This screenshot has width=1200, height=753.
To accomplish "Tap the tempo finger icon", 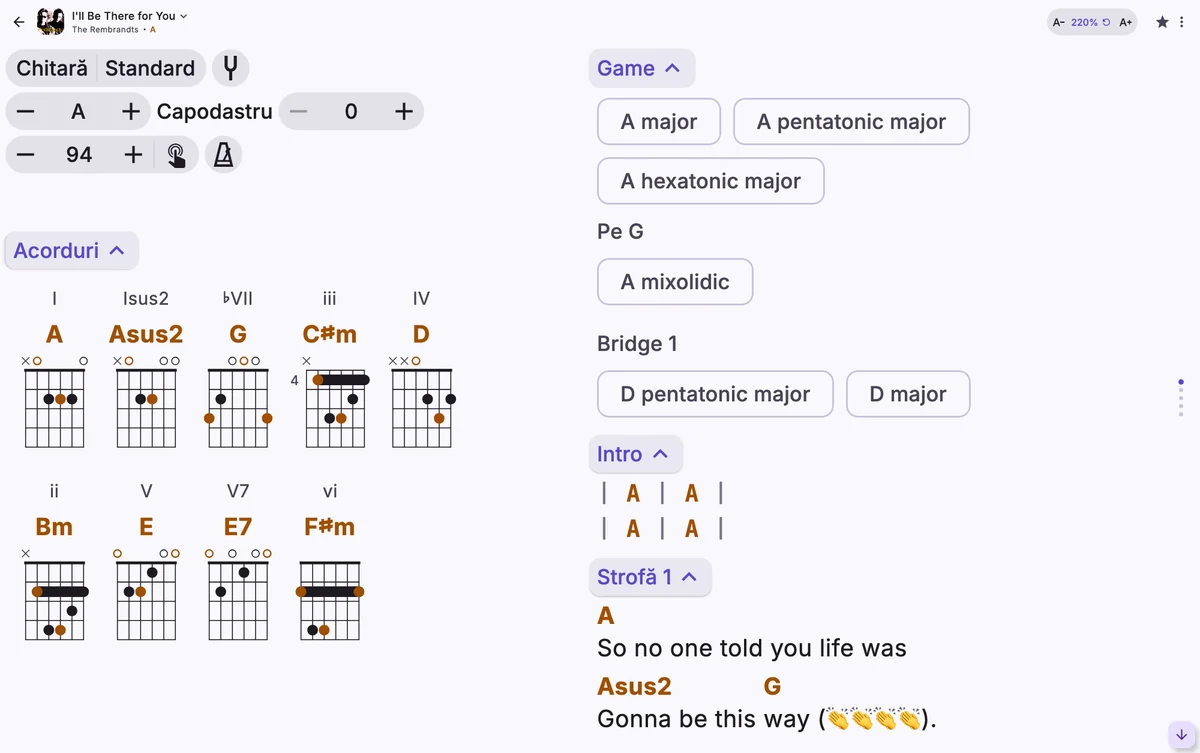I will 176,155.
